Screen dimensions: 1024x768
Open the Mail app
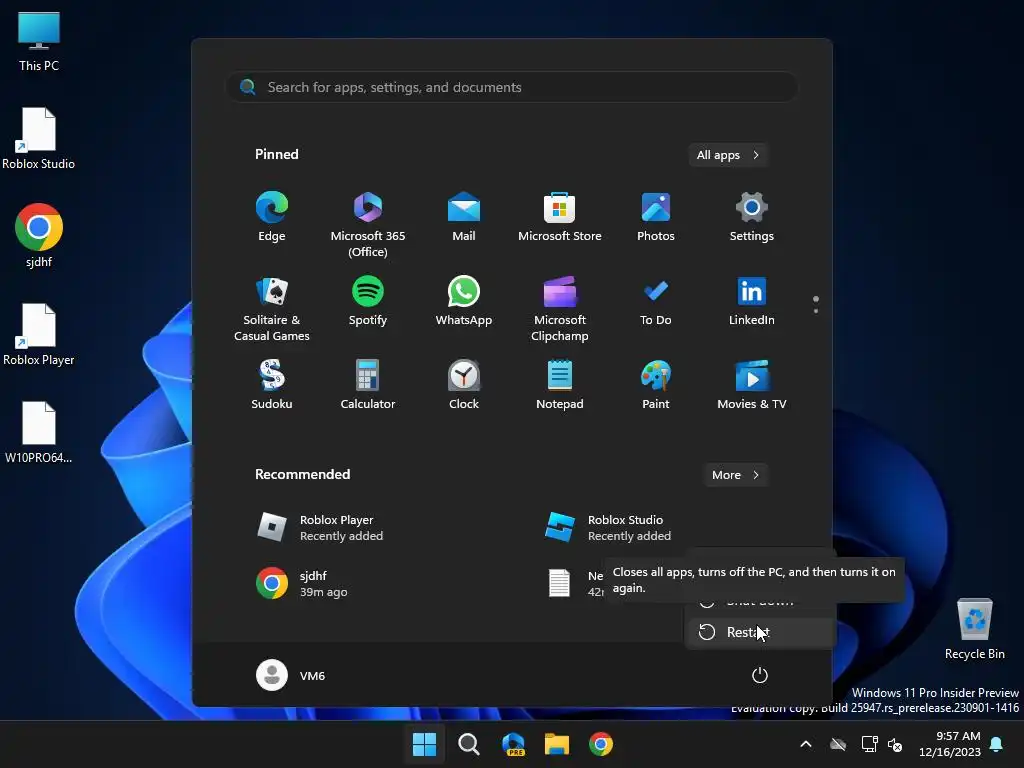464,217
